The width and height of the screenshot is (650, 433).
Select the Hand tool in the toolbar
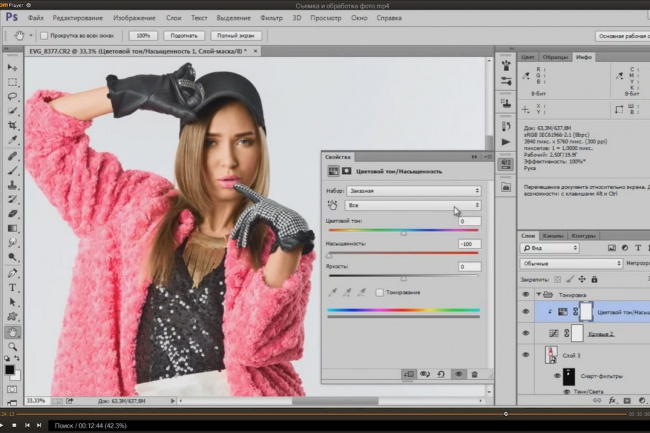[x=12, y=332]
